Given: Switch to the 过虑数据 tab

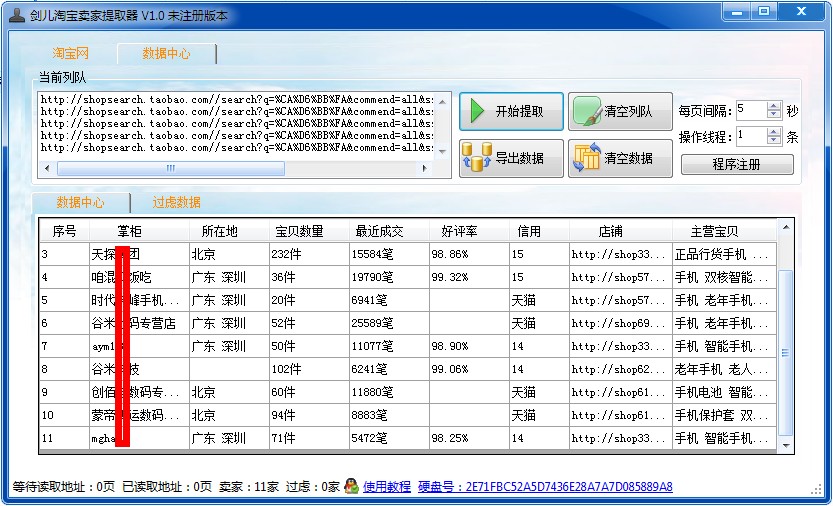Looking at the screenshot, I should pyautogui.click(x=176, y=203).
